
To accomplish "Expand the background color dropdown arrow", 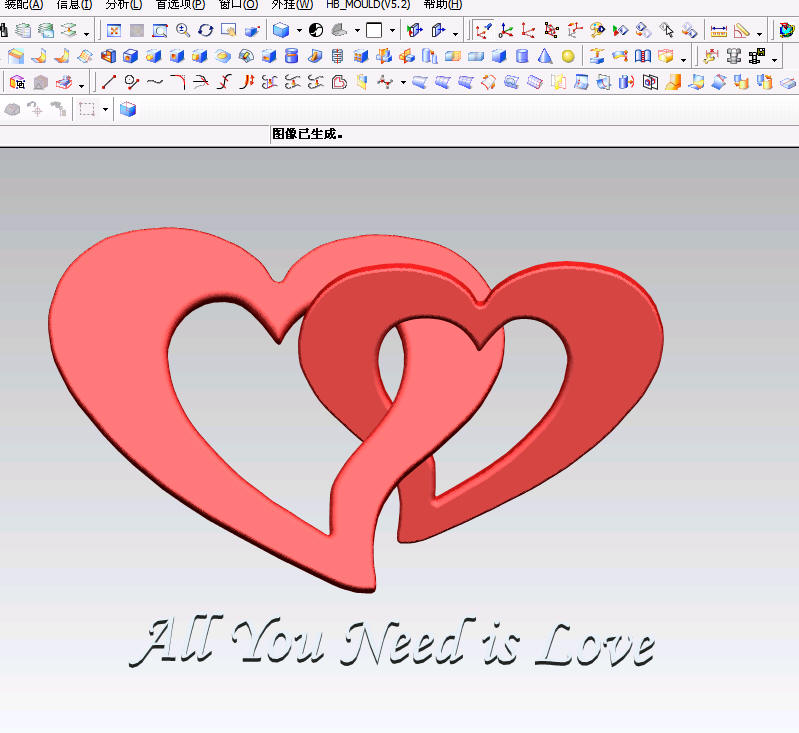I will point(392,31).
